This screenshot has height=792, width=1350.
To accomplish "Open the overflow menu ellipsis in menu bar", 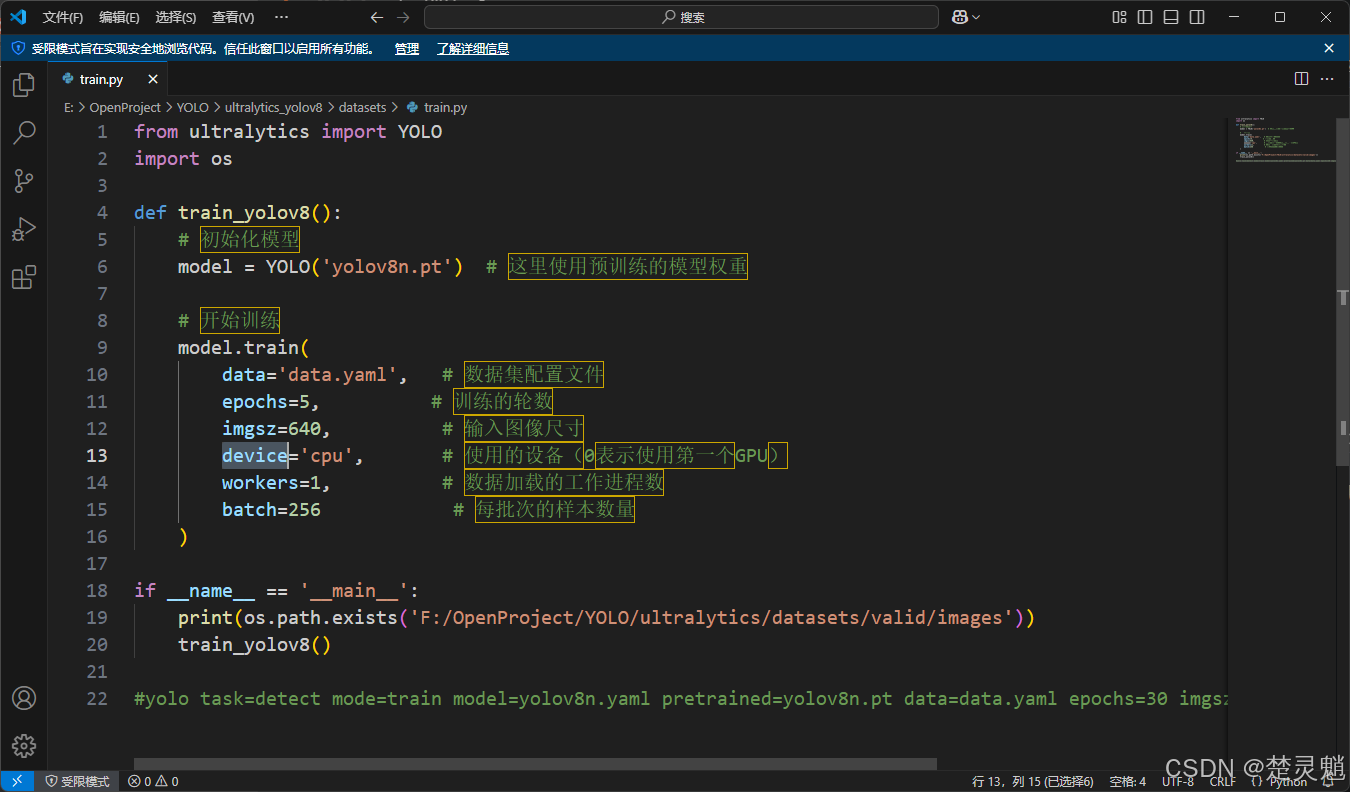I will tap(281, 17).
